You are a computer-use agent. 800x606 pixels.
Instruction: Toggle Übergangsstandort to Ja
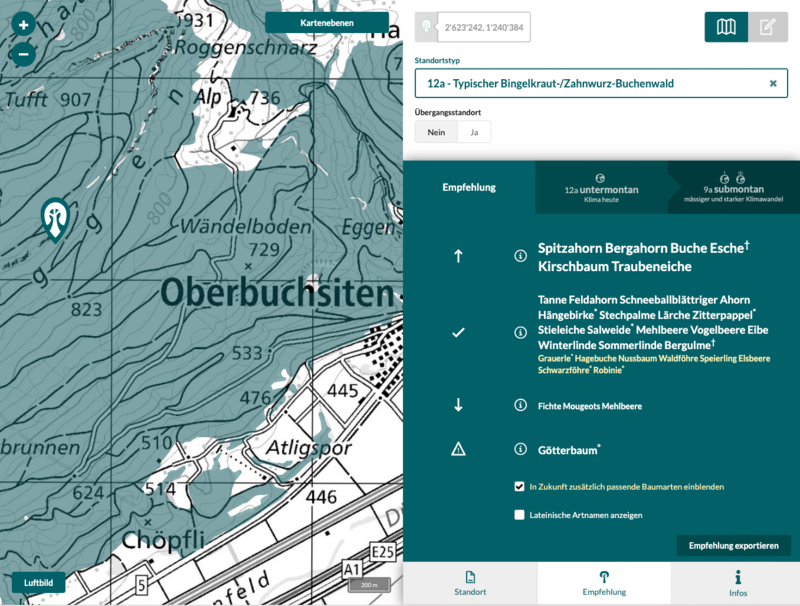[473, 132]
